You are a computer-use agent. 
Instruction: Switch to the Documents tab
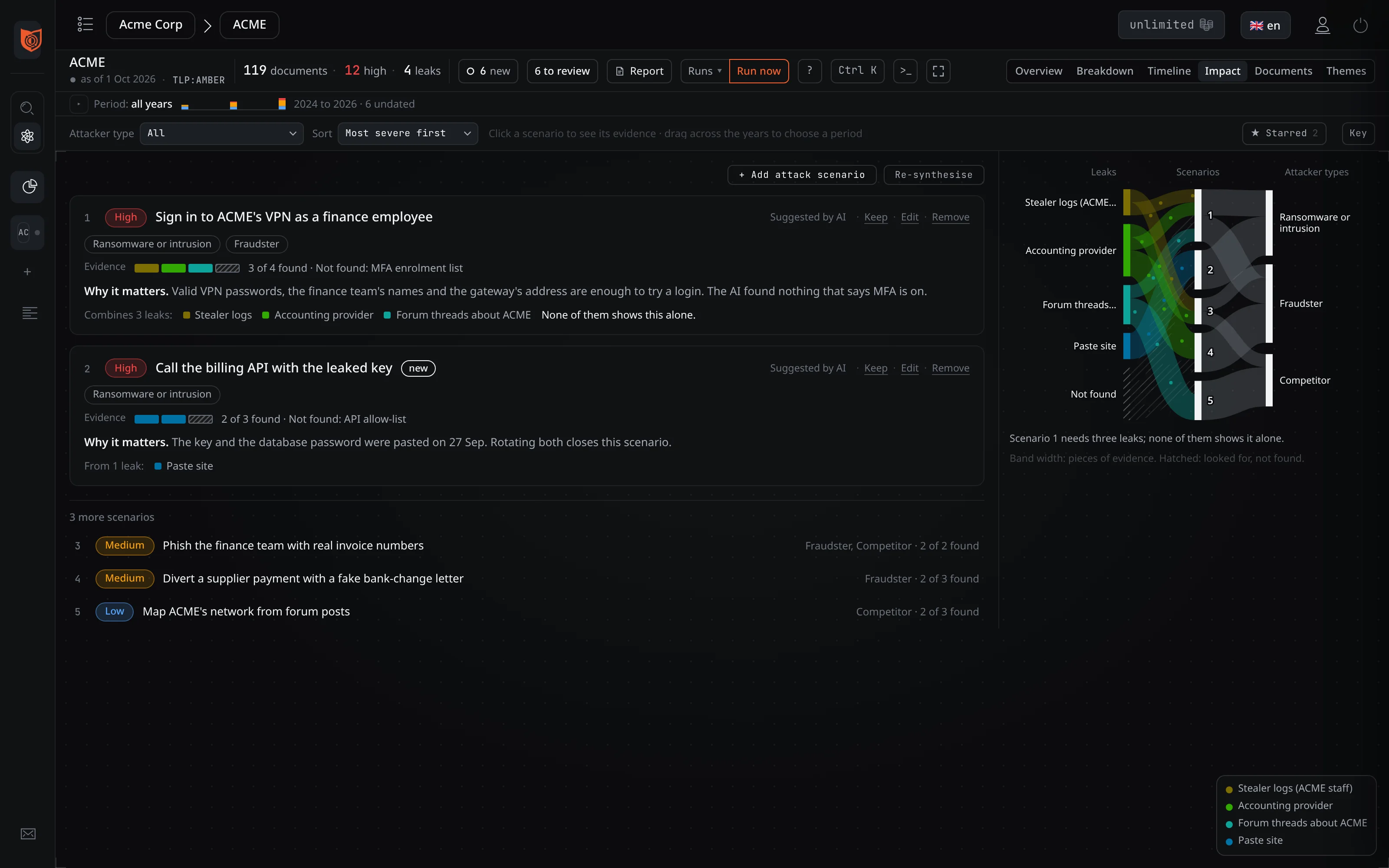click(1284, 71)
